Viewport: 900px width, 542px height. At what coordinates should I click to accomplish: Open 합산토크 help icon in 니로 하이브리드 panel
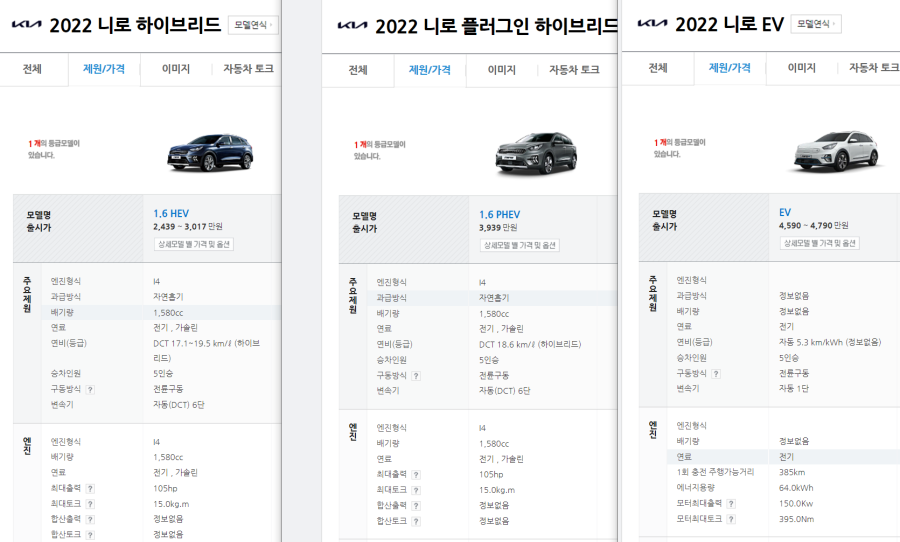click(90, 535)
